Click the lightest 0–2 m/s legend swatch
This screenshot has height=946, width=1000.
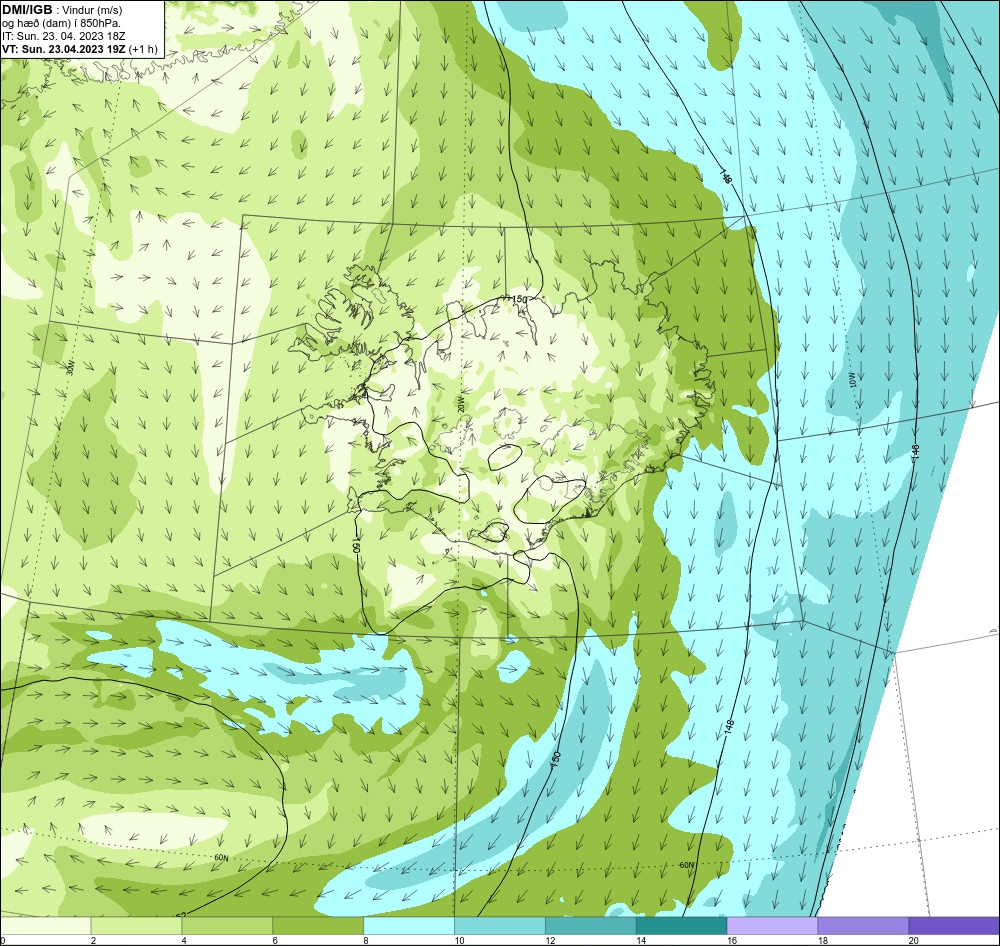point(45,926)
